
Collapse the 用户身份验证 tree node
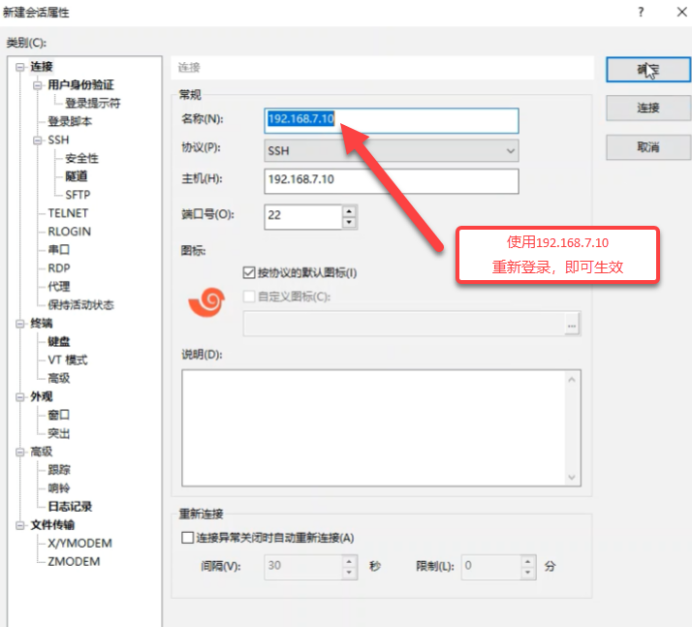pyautogui.click(x=38, y=85)
